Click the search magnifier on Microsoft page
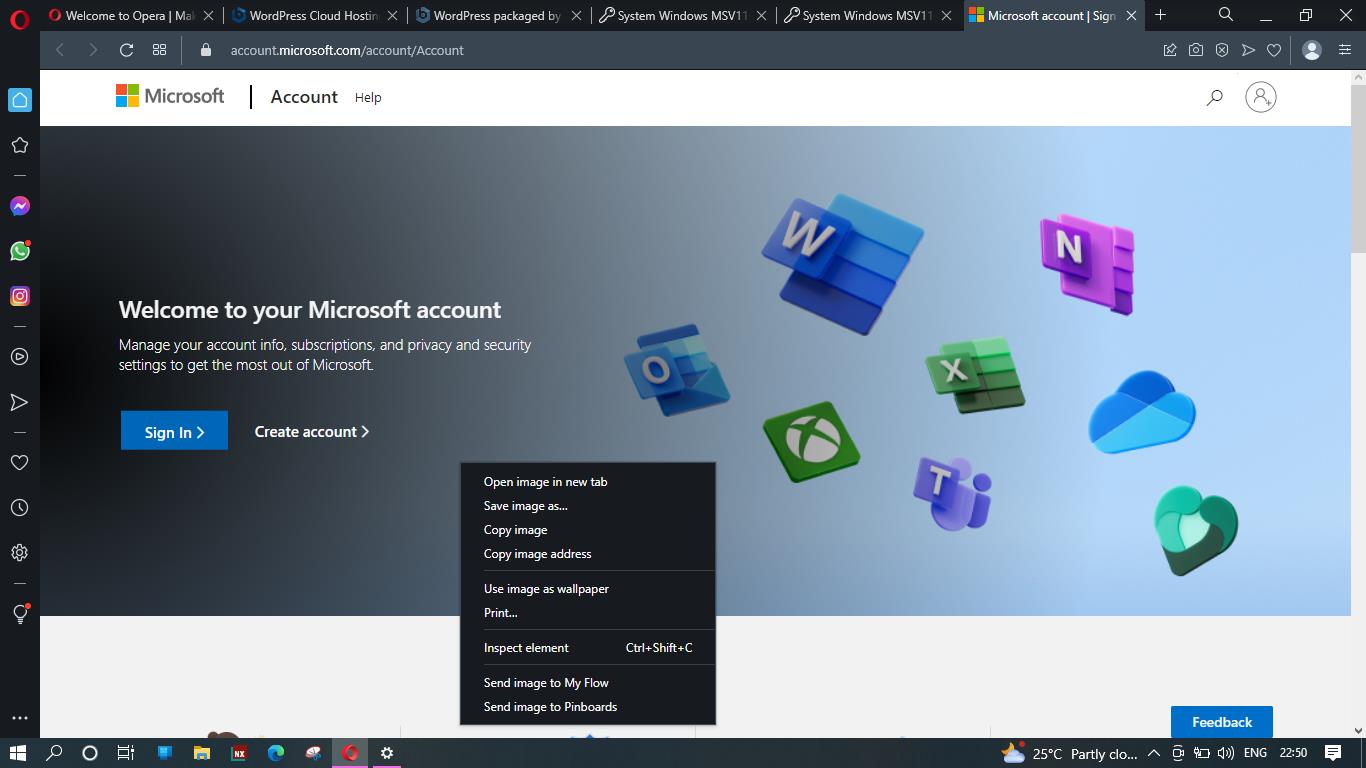 tap(1214, 97)
